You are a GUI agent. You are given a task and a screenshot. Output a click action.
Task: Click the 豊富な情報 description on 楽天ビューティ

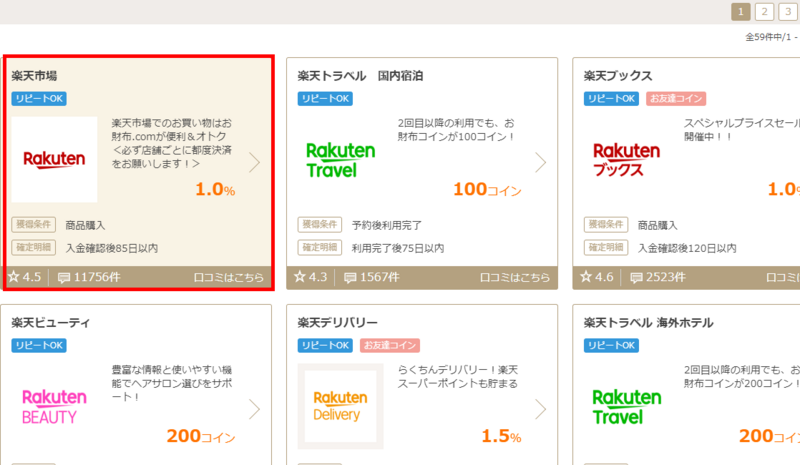coord(172,383)
